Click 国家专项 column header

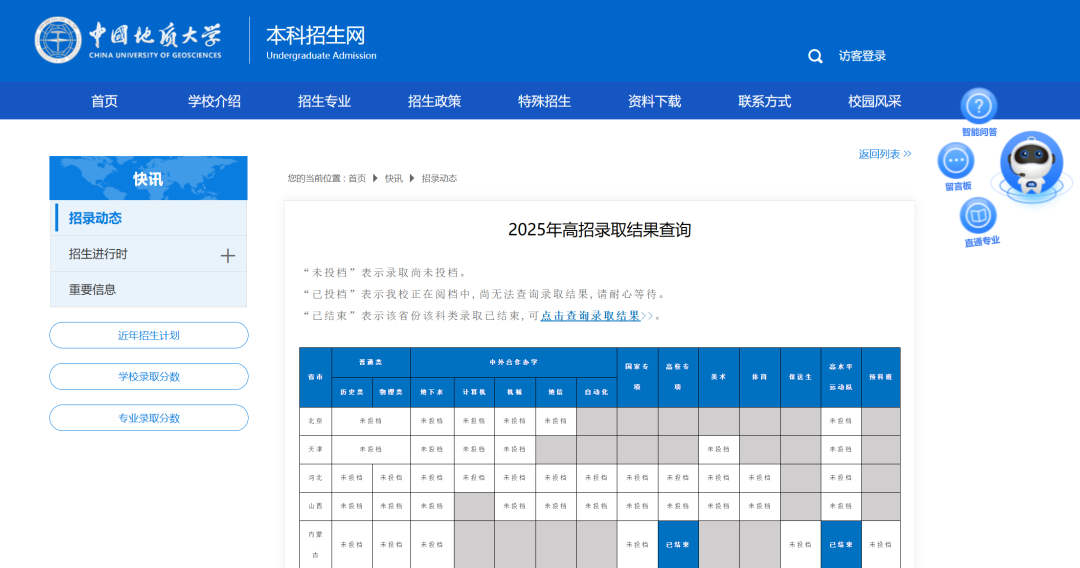pos(637,377)
